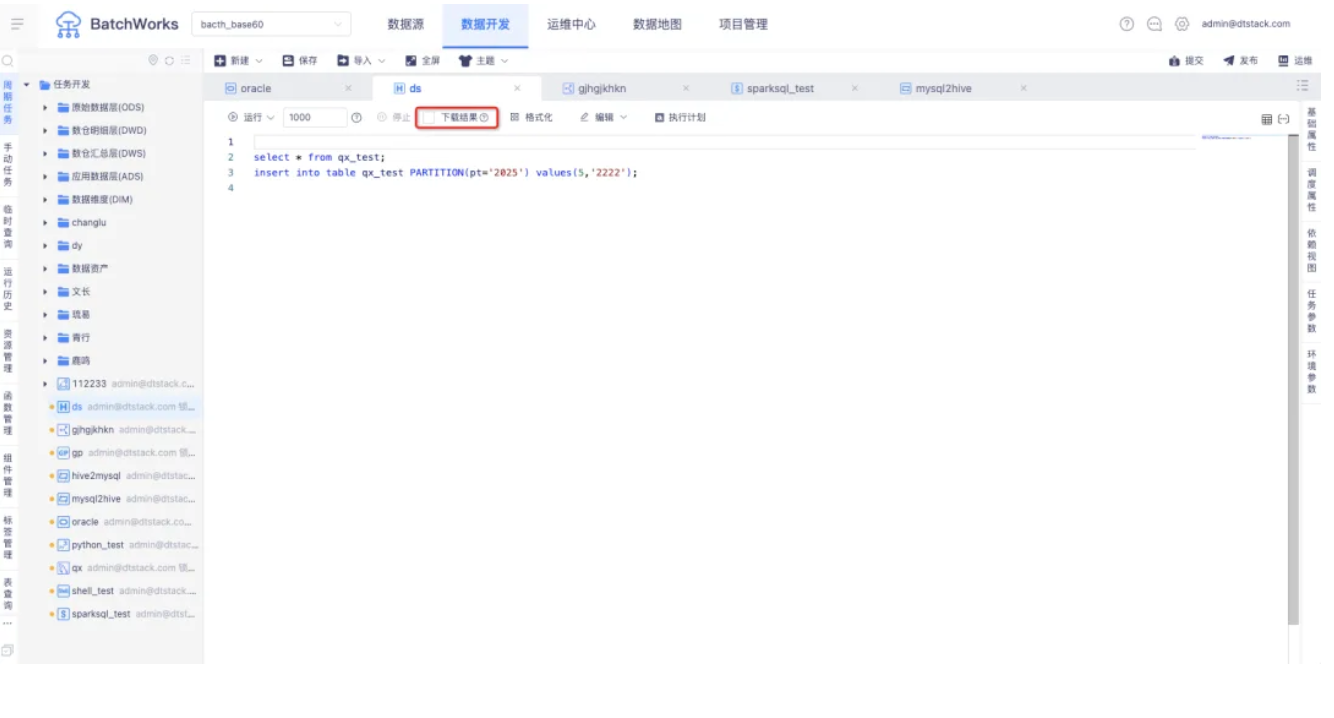Click the help icon next to the 1000 row limit
This screenshot has width=1334, height=718.
tap(356, 117)
